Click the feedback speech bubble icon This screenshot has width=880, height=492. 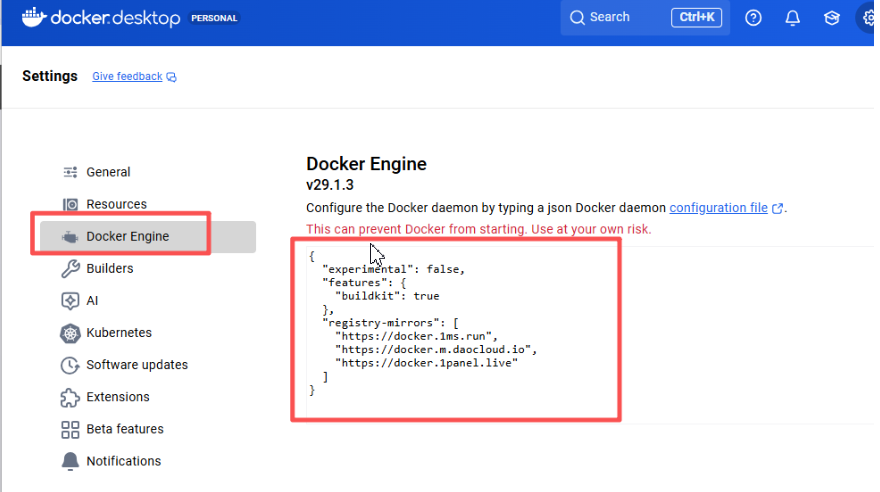click(x=171, y=77)
